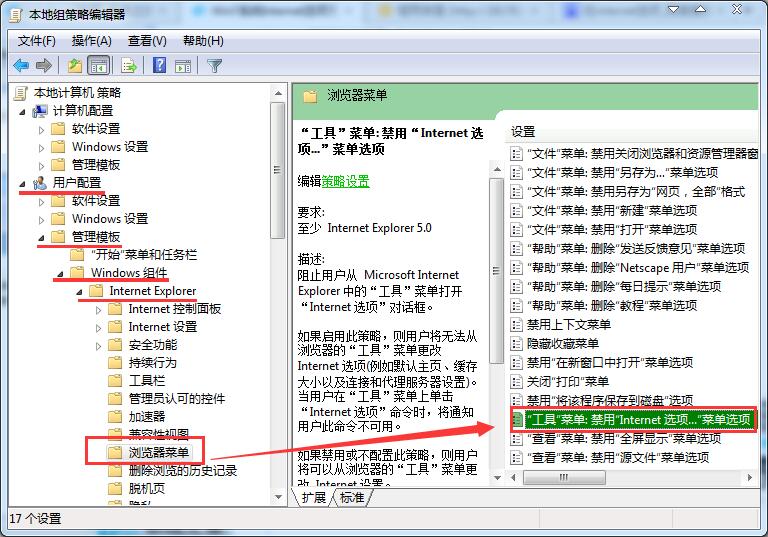The width and height of the screenshot is (768, 537).
Task: Click the Forward arrow toolbar icon
Action: click(44, 65)
